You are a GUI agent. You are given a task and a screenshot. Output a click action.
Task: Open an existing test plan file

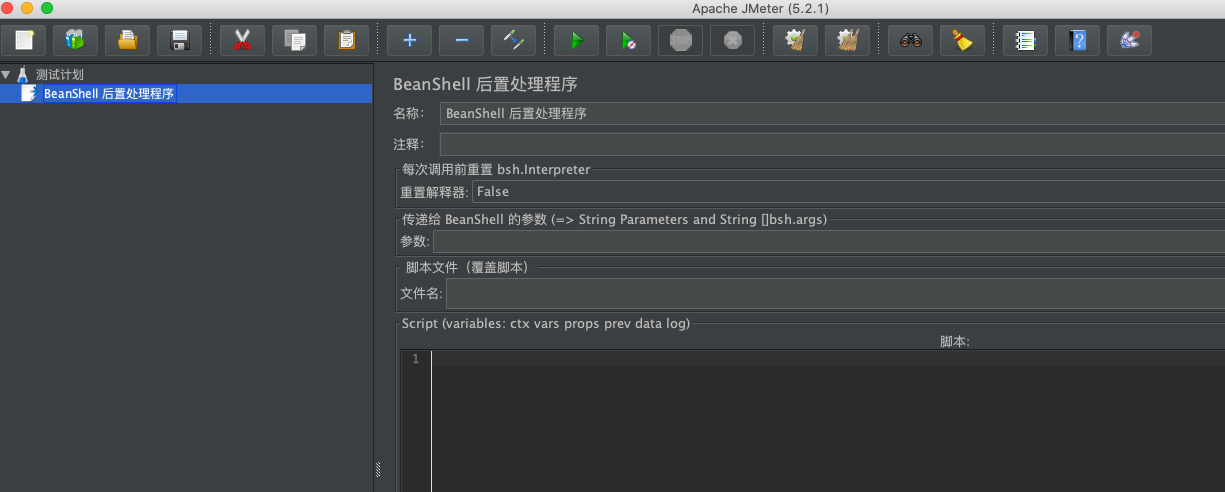pyautogui.click(x=127, y=40)
